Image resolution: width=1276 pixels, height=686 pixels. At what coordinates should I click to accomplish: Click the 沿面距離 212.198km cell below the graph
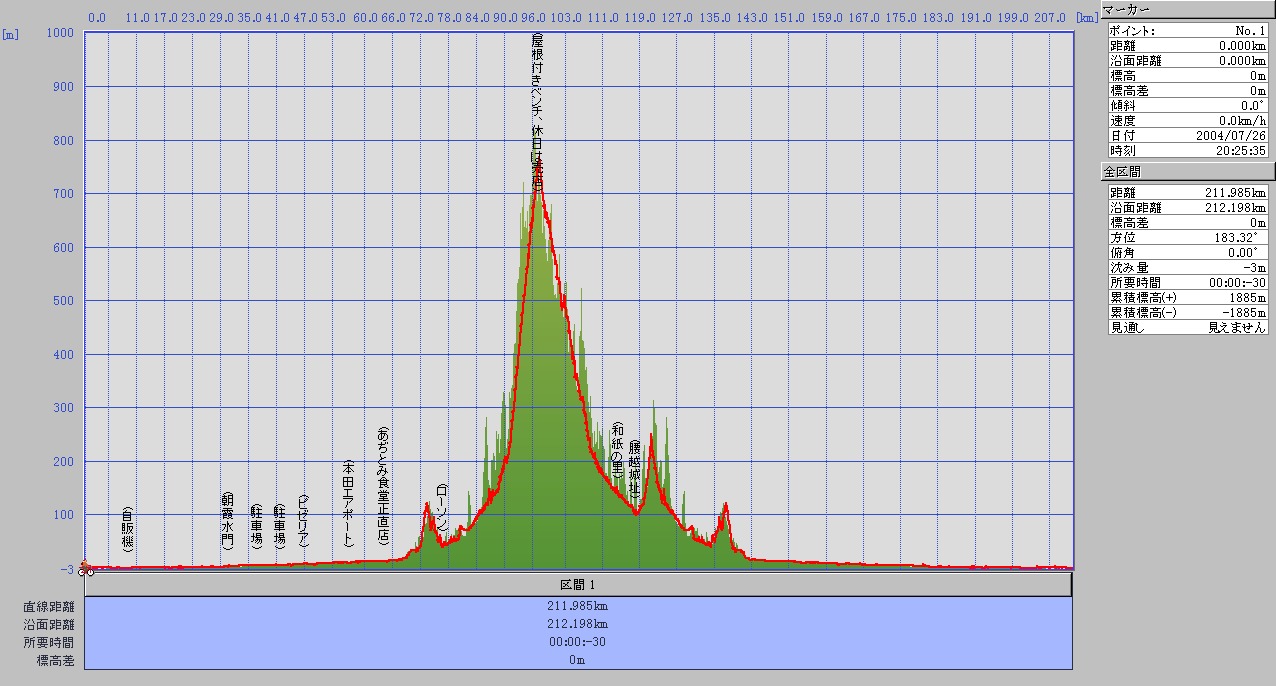(578, 624)
